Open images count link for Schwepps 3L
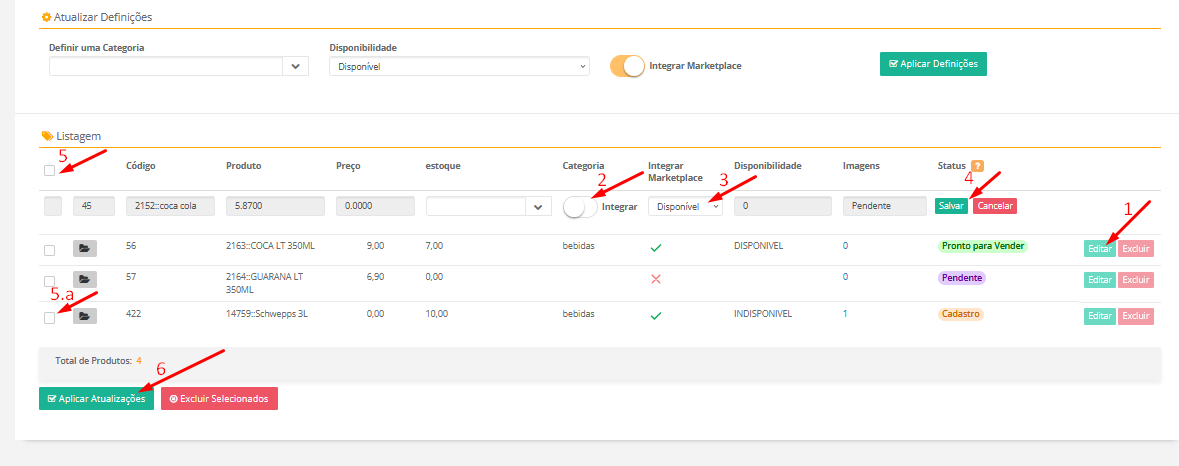Viewport: 1179px width, 466px height. tap(846, 314)
